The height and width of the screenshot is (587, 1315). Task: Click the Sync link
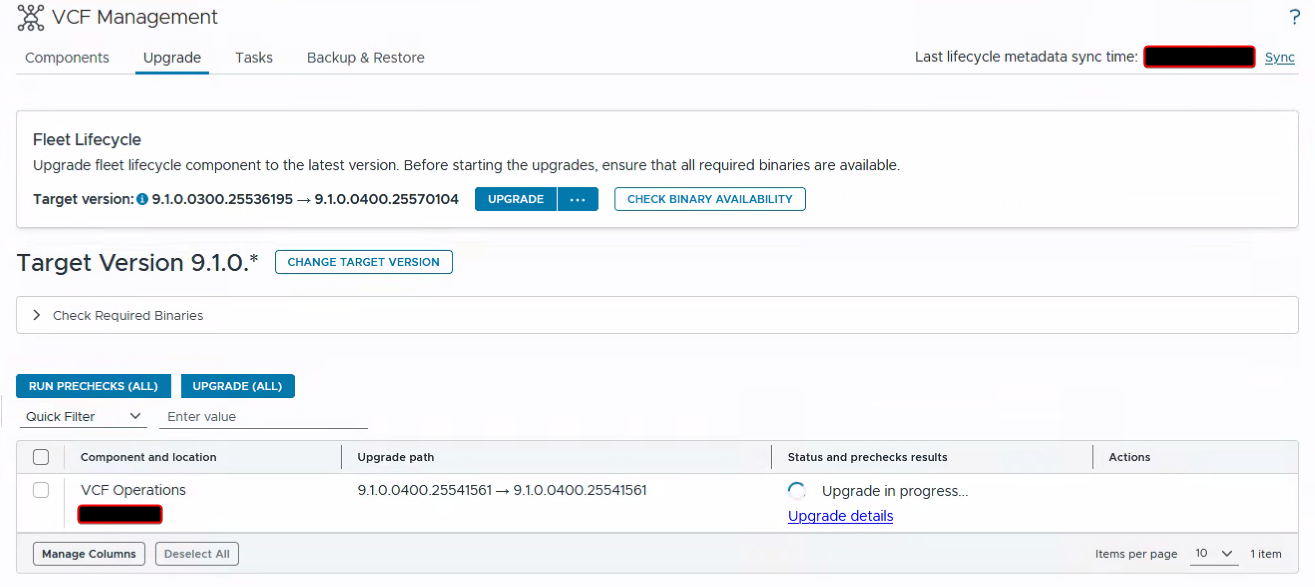(1280, 57)
